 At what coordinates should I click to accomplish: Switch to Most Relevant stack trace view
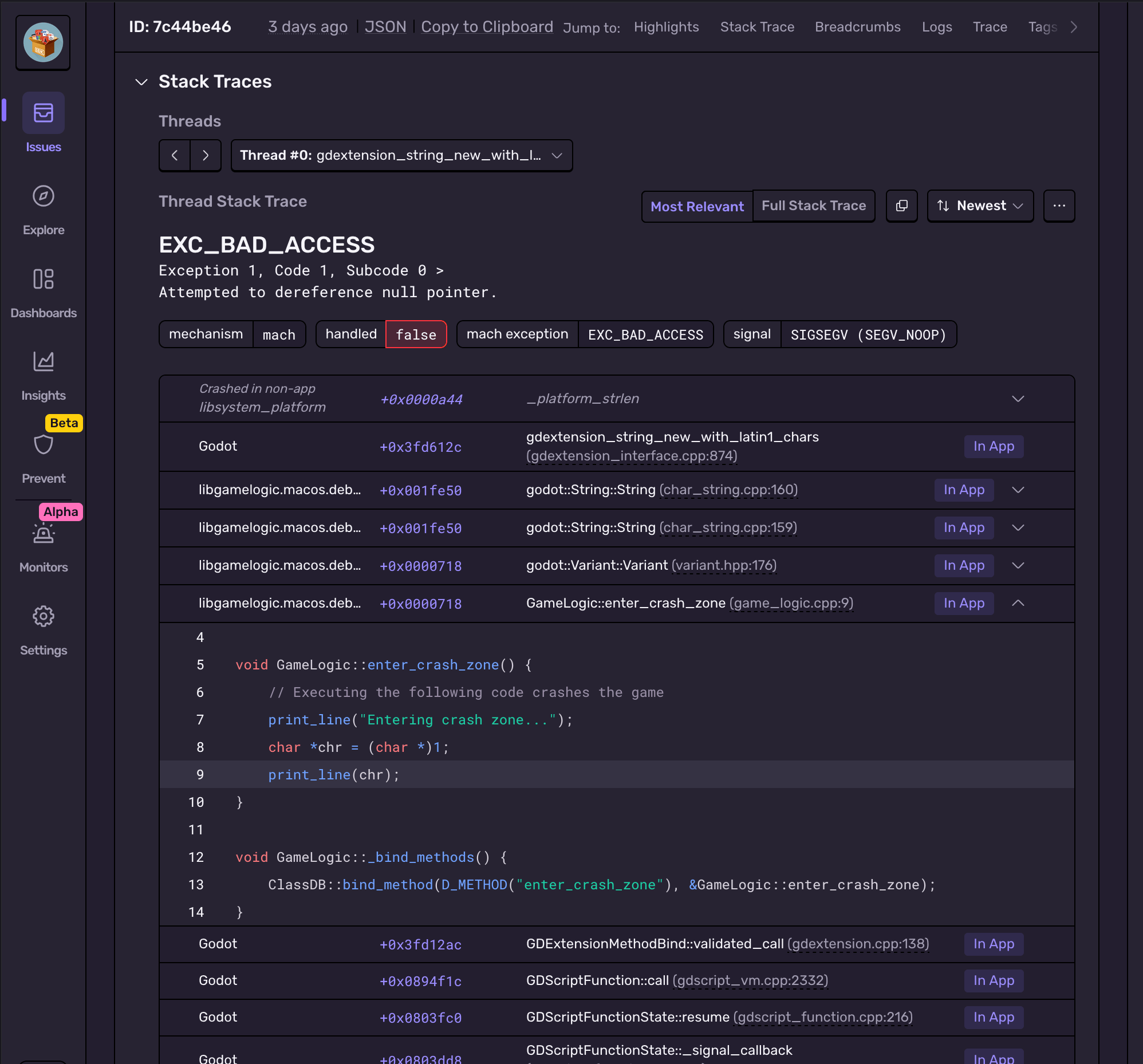(696, 206)
